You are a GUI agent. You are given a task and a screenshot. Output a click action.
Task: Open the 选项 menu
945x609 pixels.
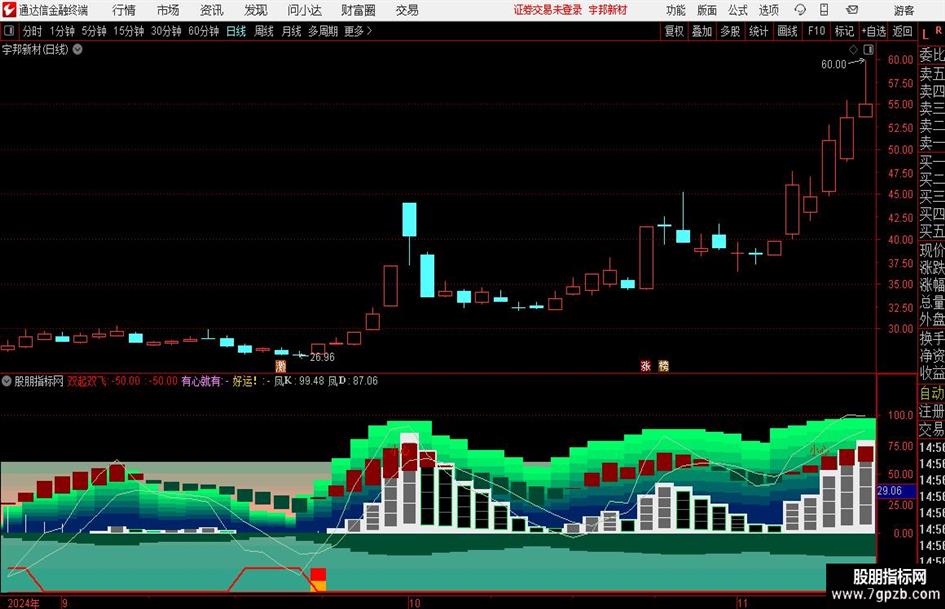pos(768,10)
